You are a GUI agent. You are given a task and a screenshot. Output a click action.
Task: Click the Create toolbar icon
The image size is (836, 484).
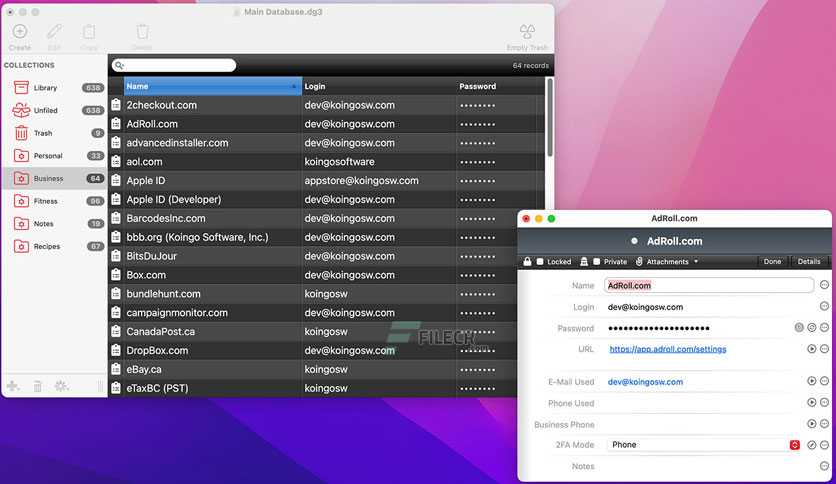(x=20, y=31)
